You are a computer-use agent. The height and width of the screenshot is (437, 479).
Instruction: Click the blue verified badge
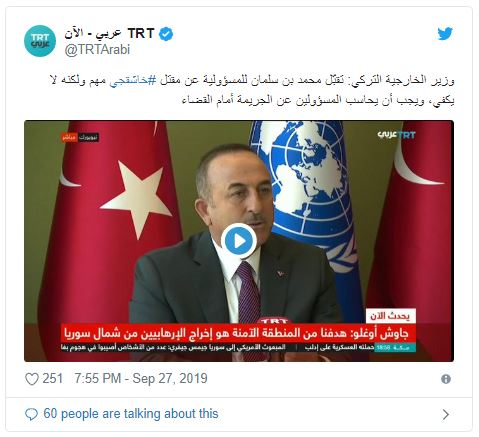(x=166, y=34)
